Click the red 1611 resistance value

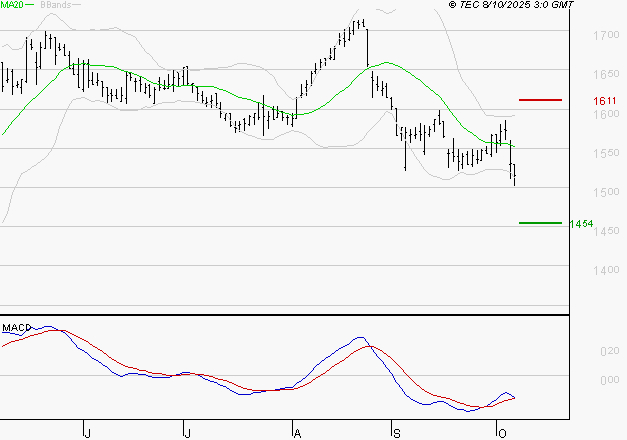coord(605,101)
